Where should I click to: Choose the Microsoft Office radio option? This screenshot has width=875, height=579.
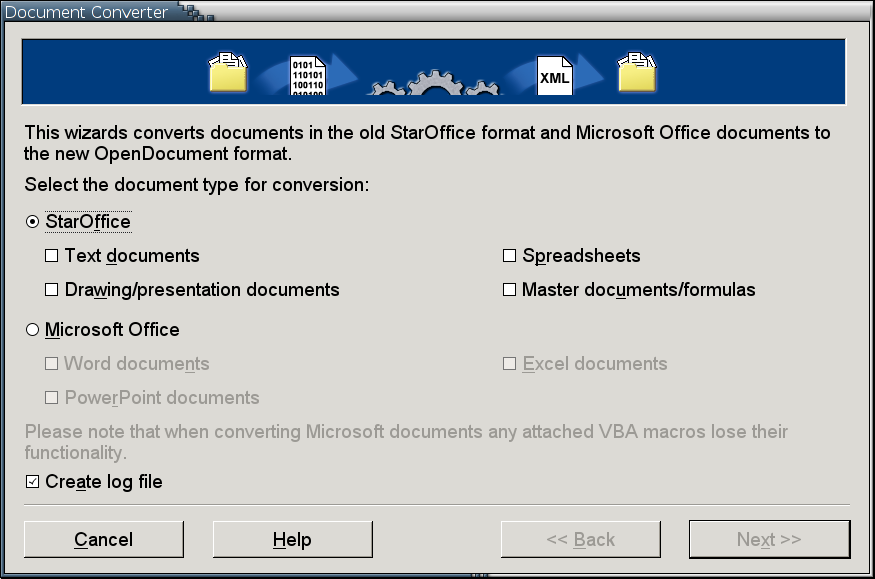(33, 330)
